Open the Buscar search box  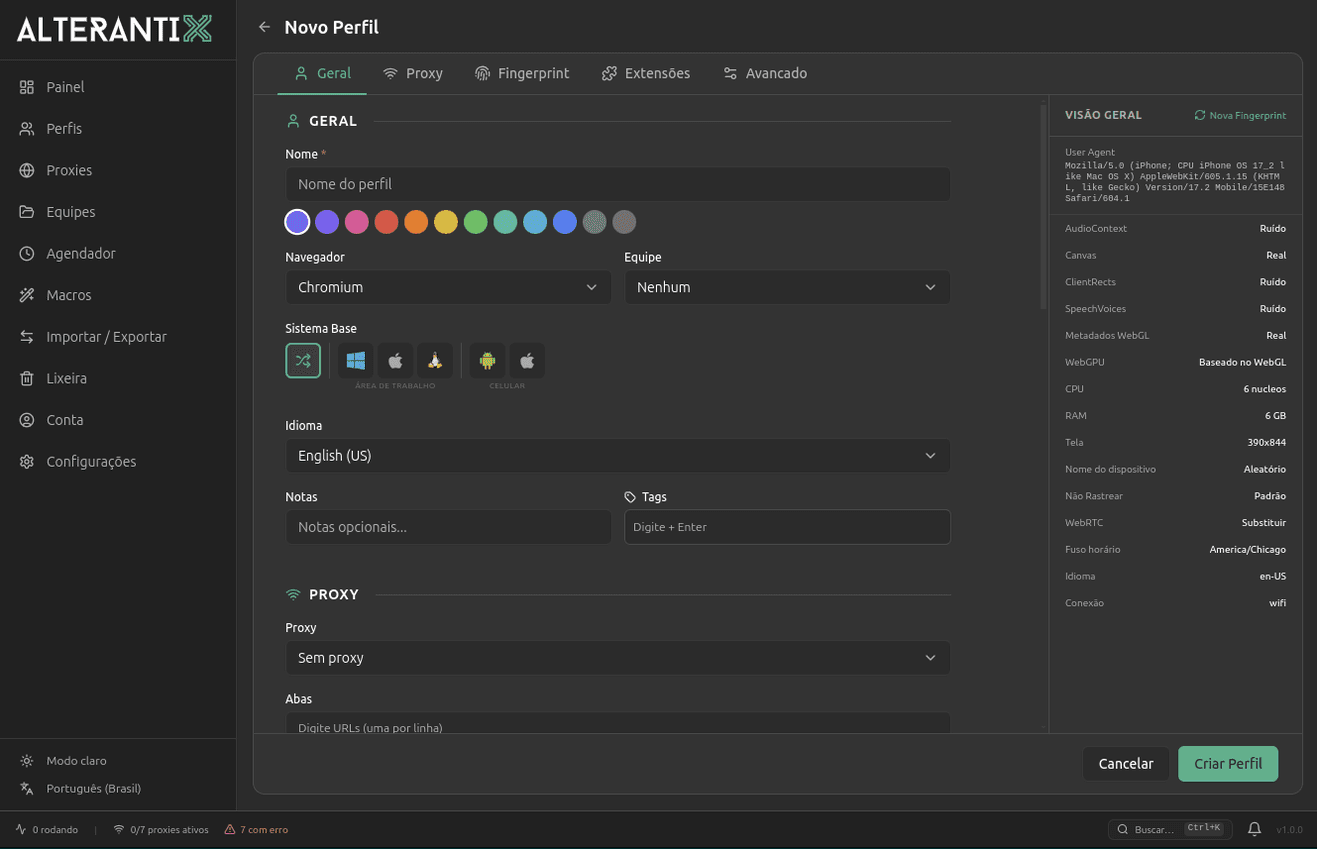point(1169,829)
